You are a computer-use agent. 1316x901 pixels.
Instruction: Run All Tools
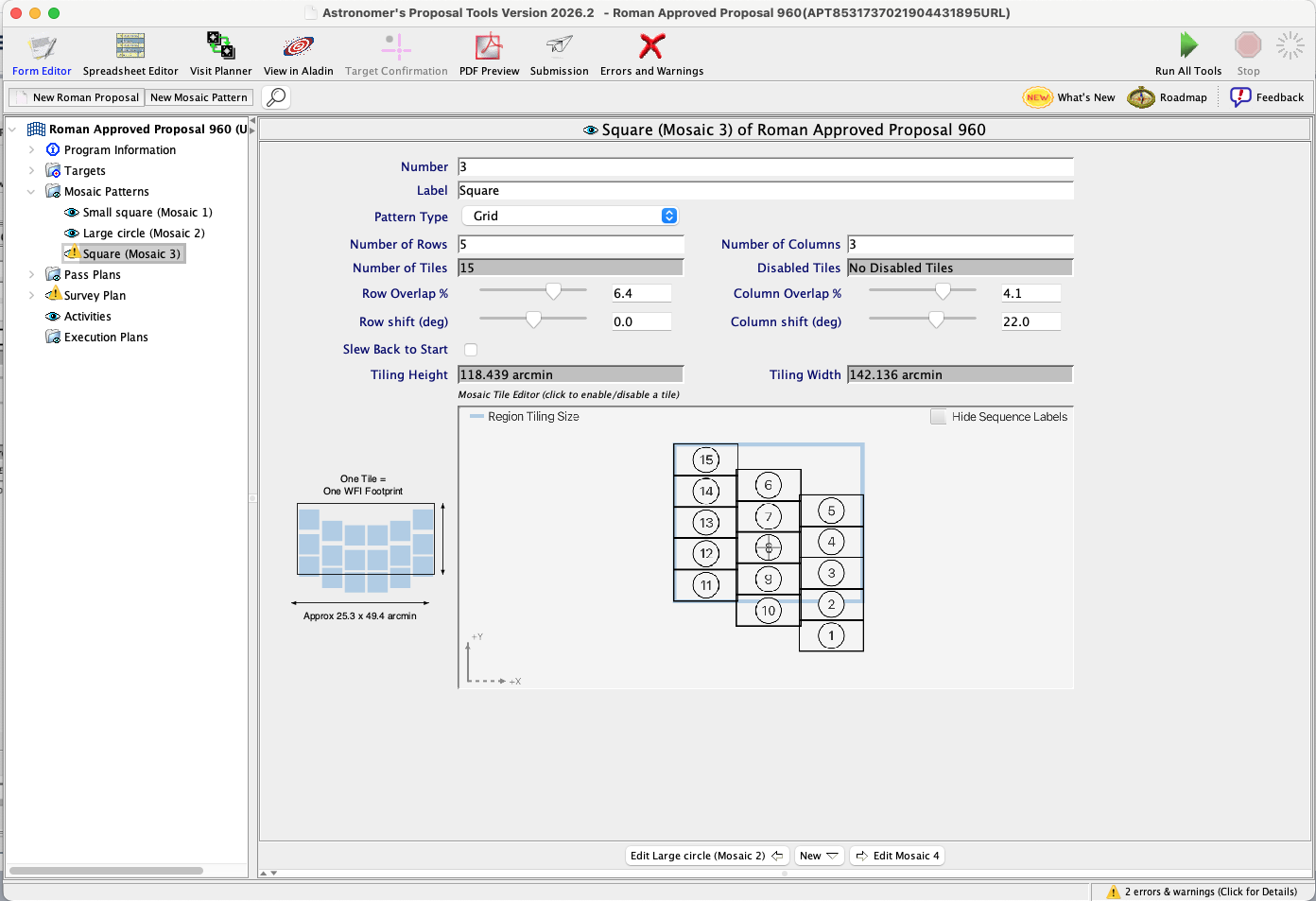click(1187, 55)
